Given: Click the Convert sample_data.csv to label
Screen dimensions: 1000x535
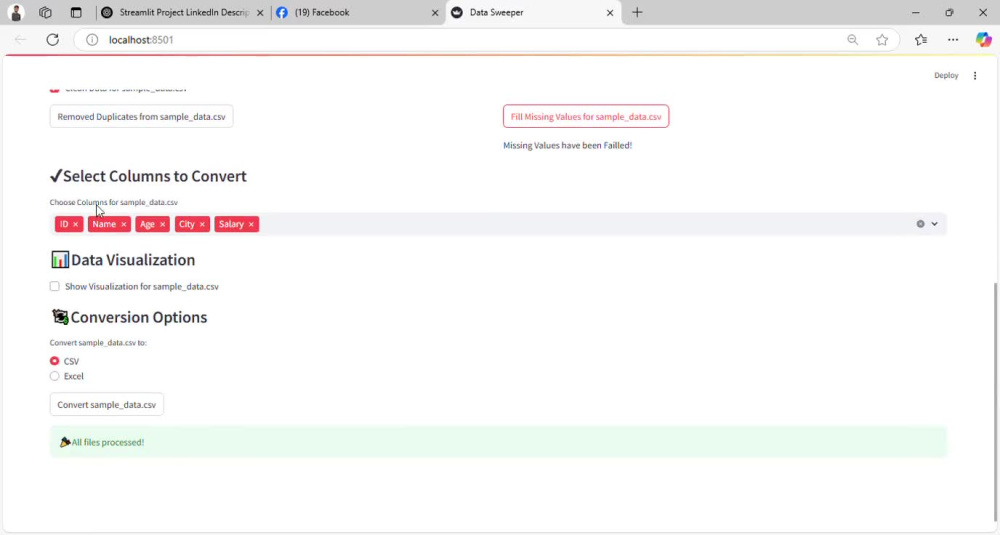Looking at the screenshot, I should click(x=98, y=342).
